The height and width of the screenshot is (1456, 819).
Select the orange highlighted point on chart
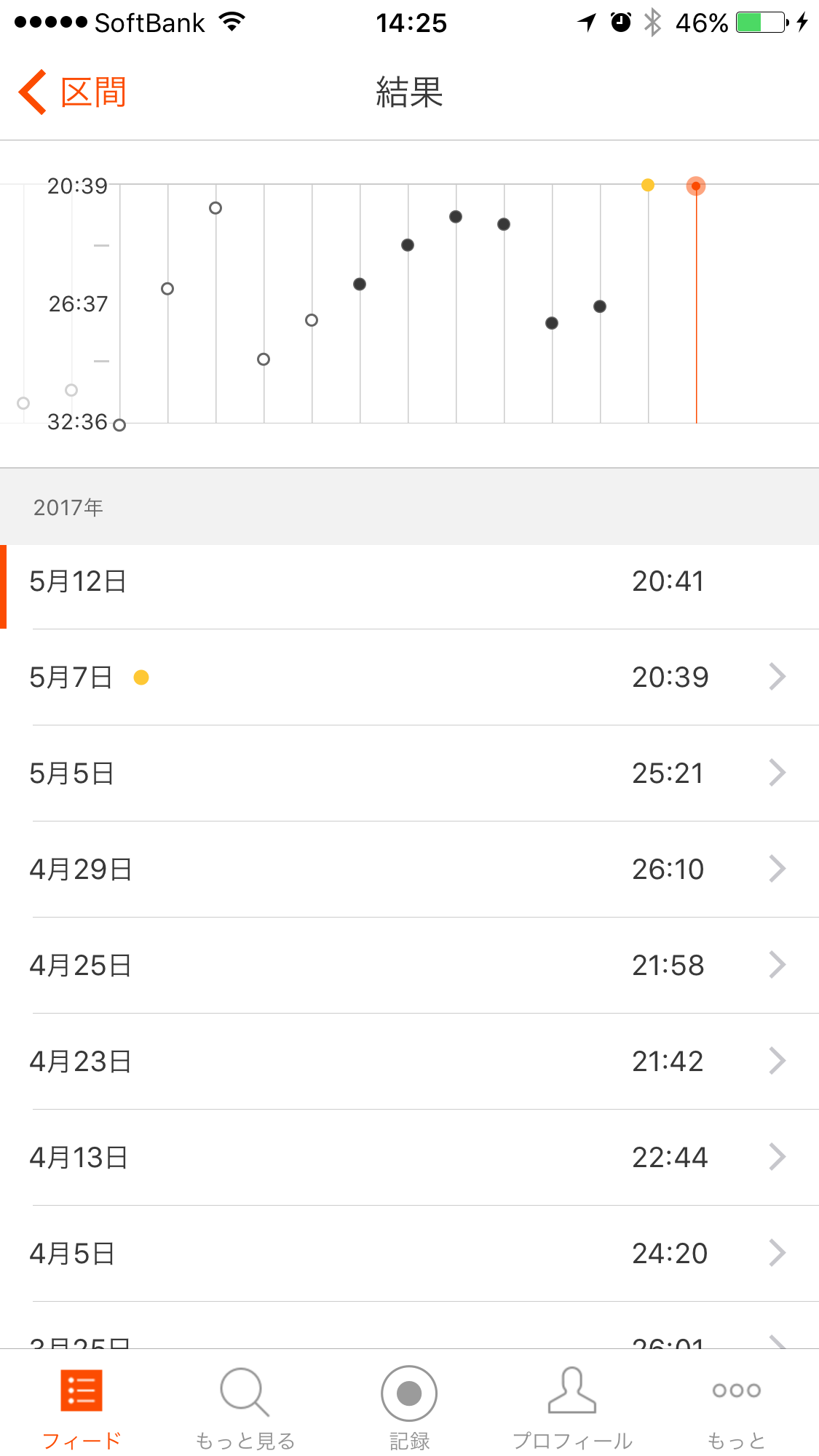(x=696, y=186)
